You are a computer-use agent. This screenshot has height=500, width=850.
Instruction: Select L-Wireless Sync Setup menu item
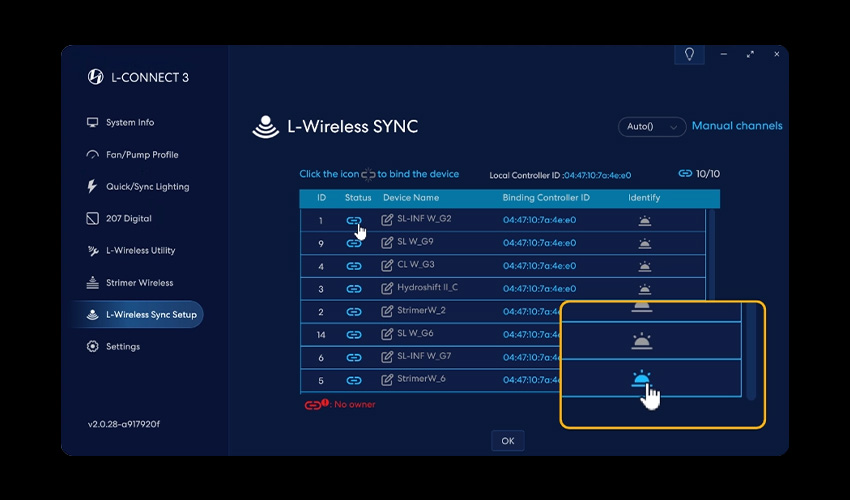point(139,315)
